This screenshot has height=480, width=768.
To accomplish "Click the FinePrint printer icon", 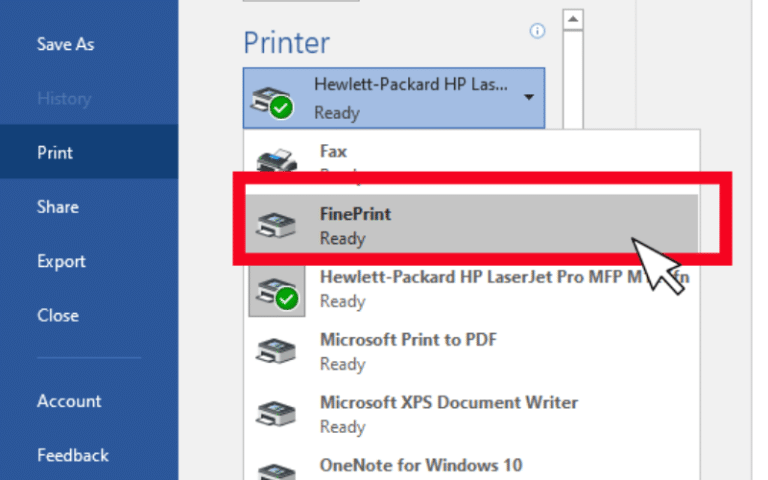I will coord(276,225).
